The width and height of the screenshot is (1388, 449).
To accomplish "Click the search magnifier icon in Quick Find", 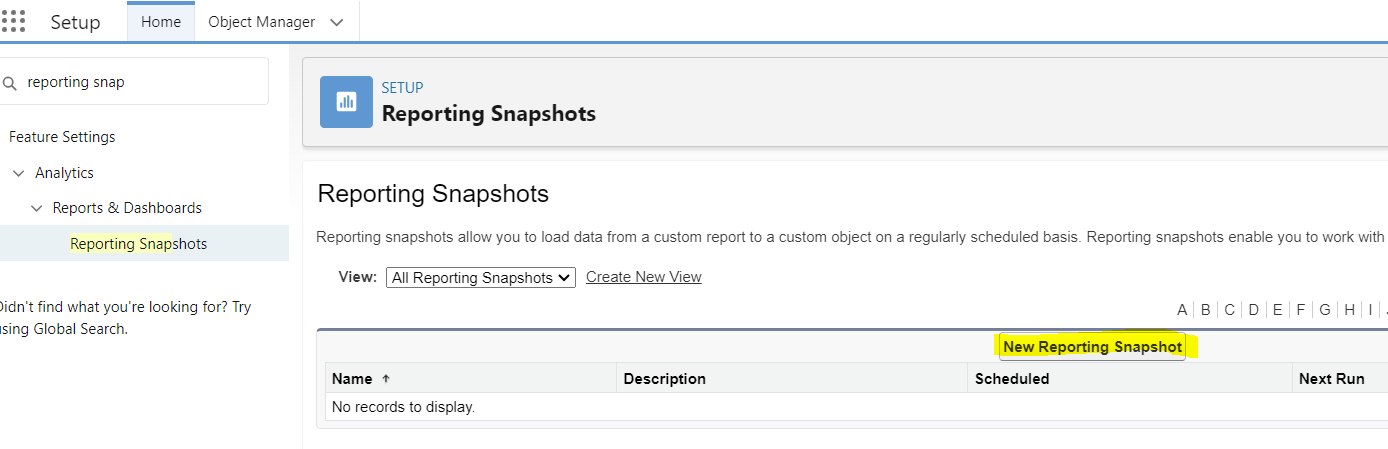I will (x=10, y=83).
